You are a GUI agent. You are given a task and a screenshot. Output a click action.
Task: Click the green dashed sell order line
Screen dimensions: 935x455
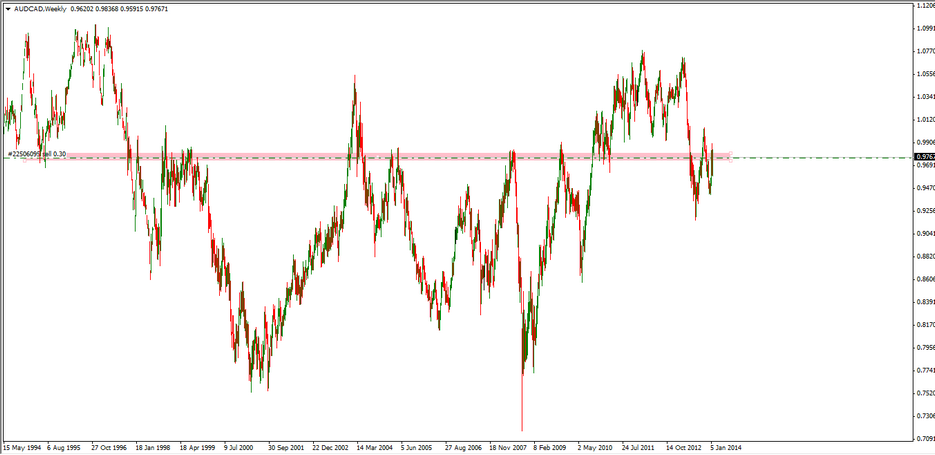[820, 158]
